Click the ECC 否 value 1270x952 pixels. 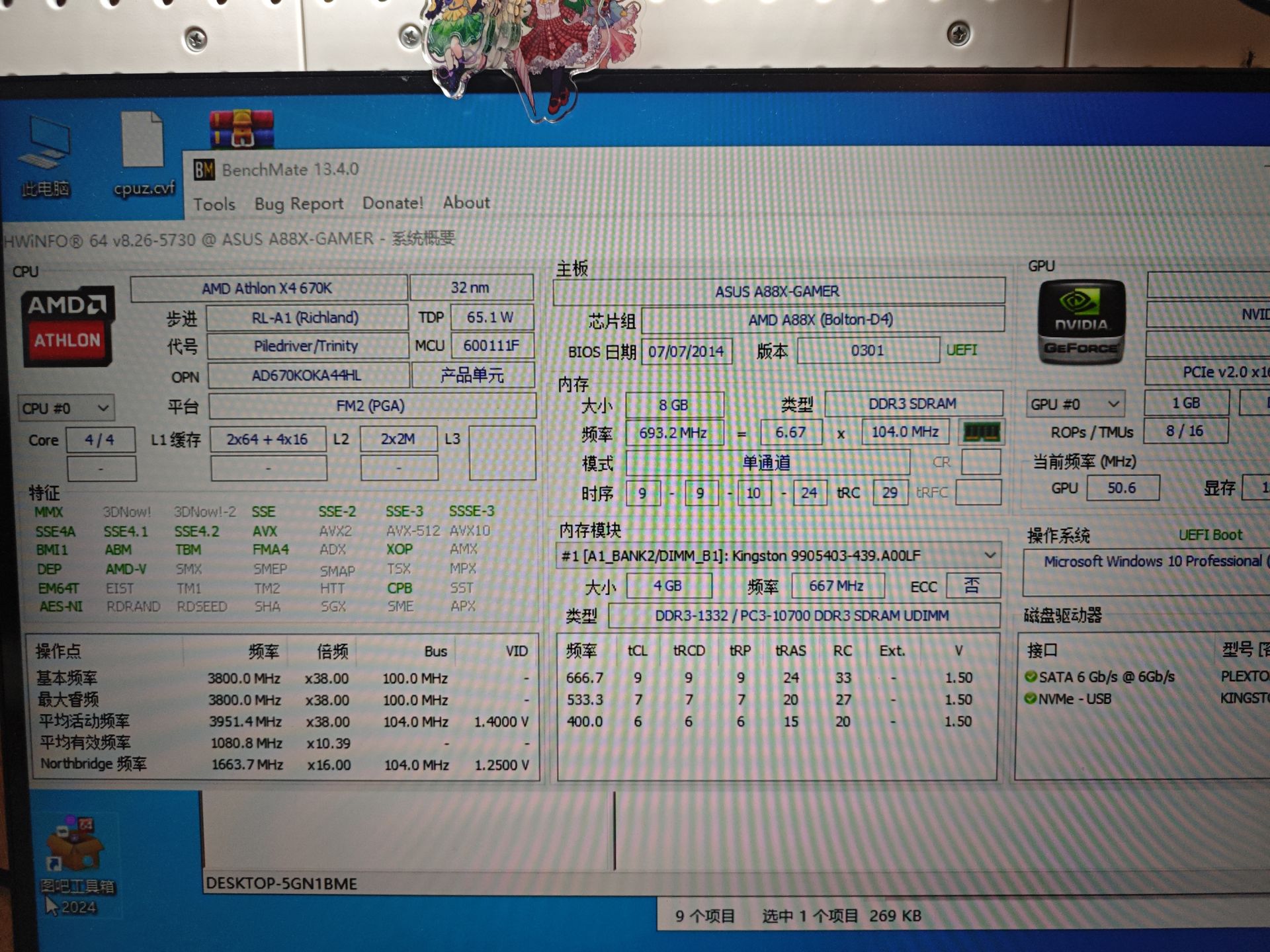click(972, 585)
